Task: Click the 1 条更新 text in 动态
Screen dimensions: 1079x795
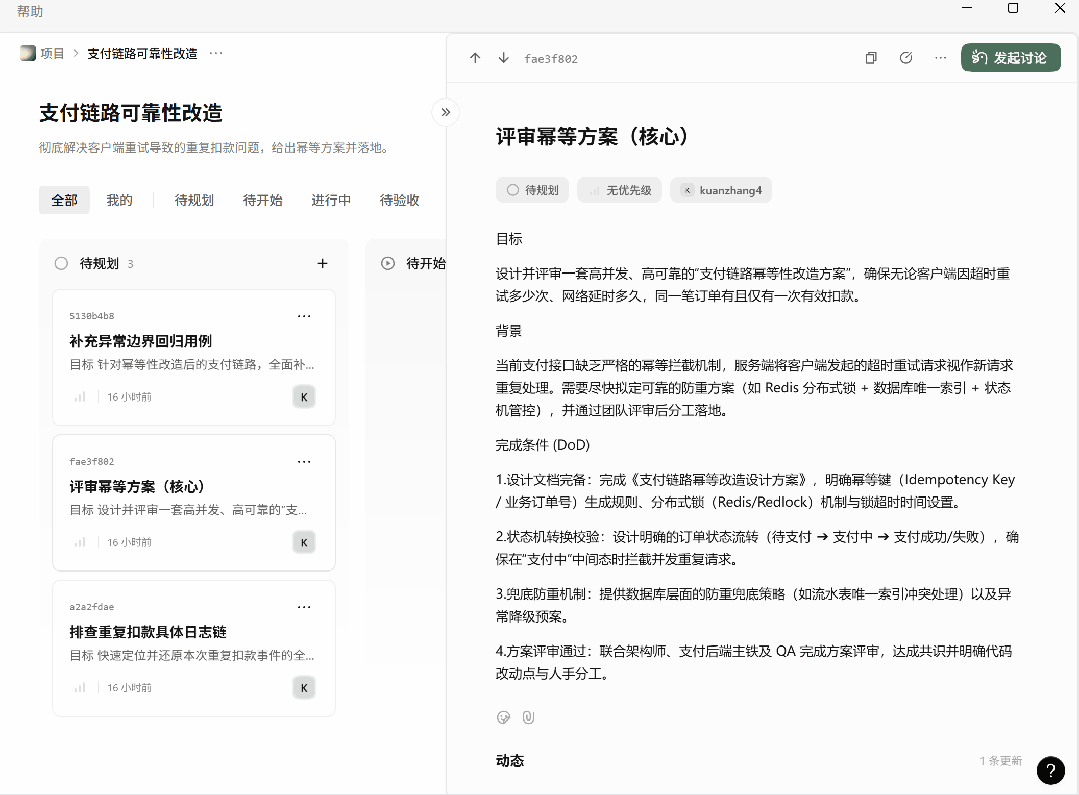Action: (x=1001, y=761)
